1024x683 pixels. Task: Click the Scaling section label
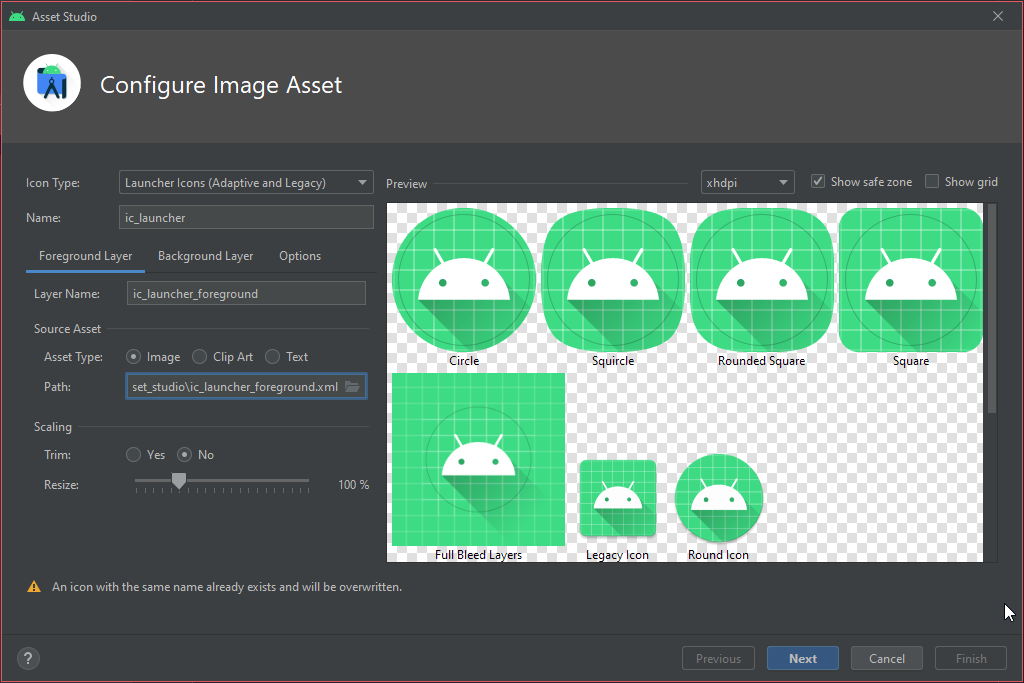coord(53,426)
